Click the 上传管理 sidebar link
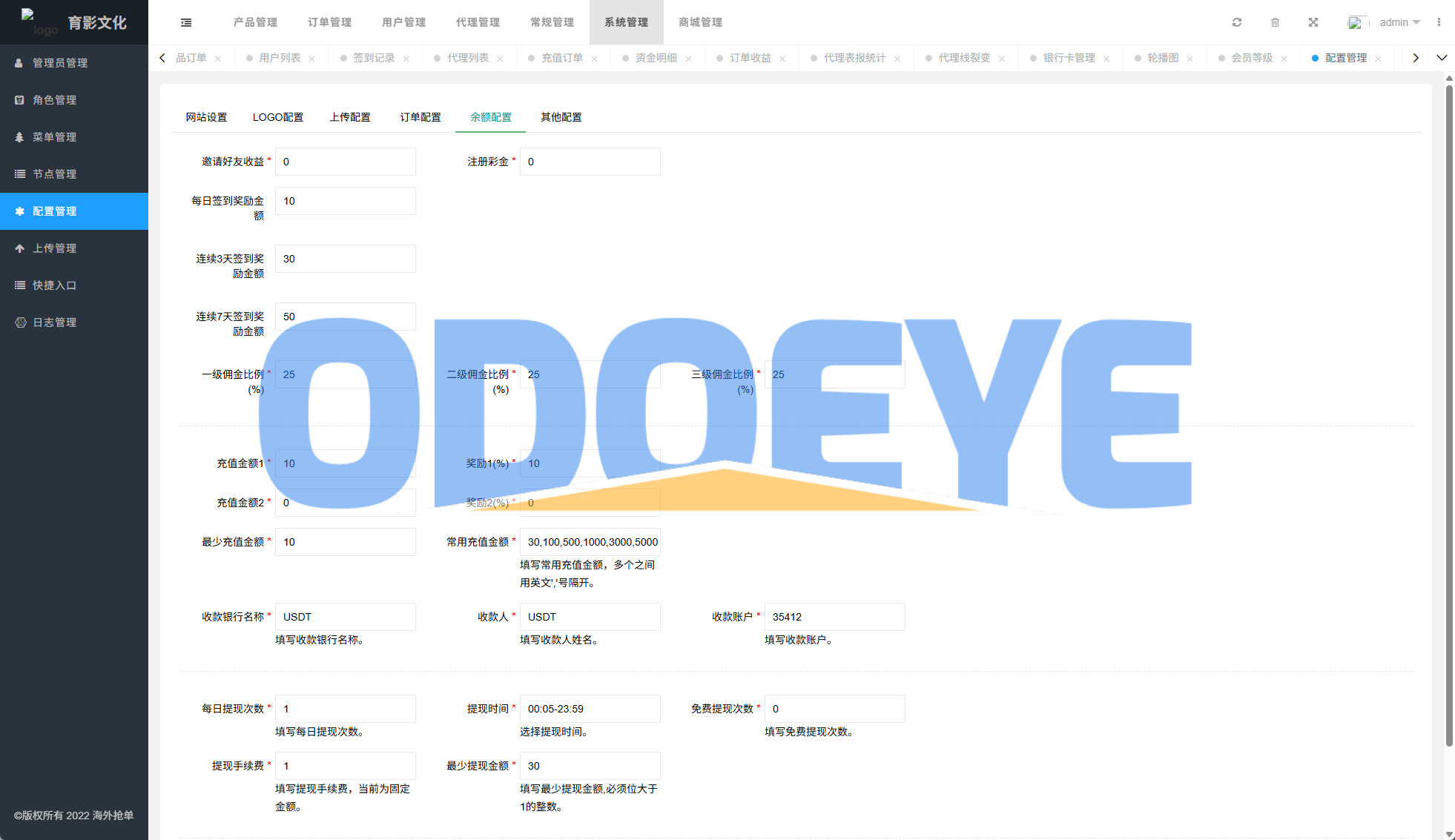Viewport: 1455px width, 840px height. (54, 248)
